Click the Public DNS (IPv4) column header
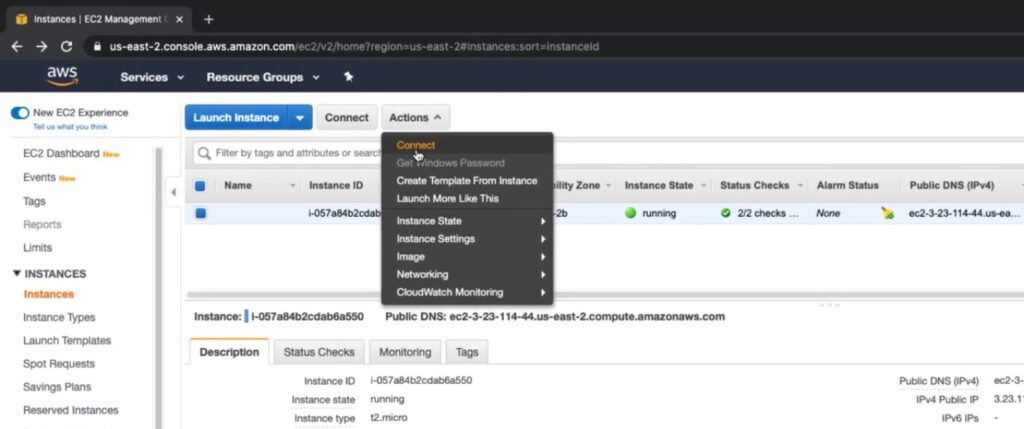Screen dimensions: 1024x429 click(952, 185)
